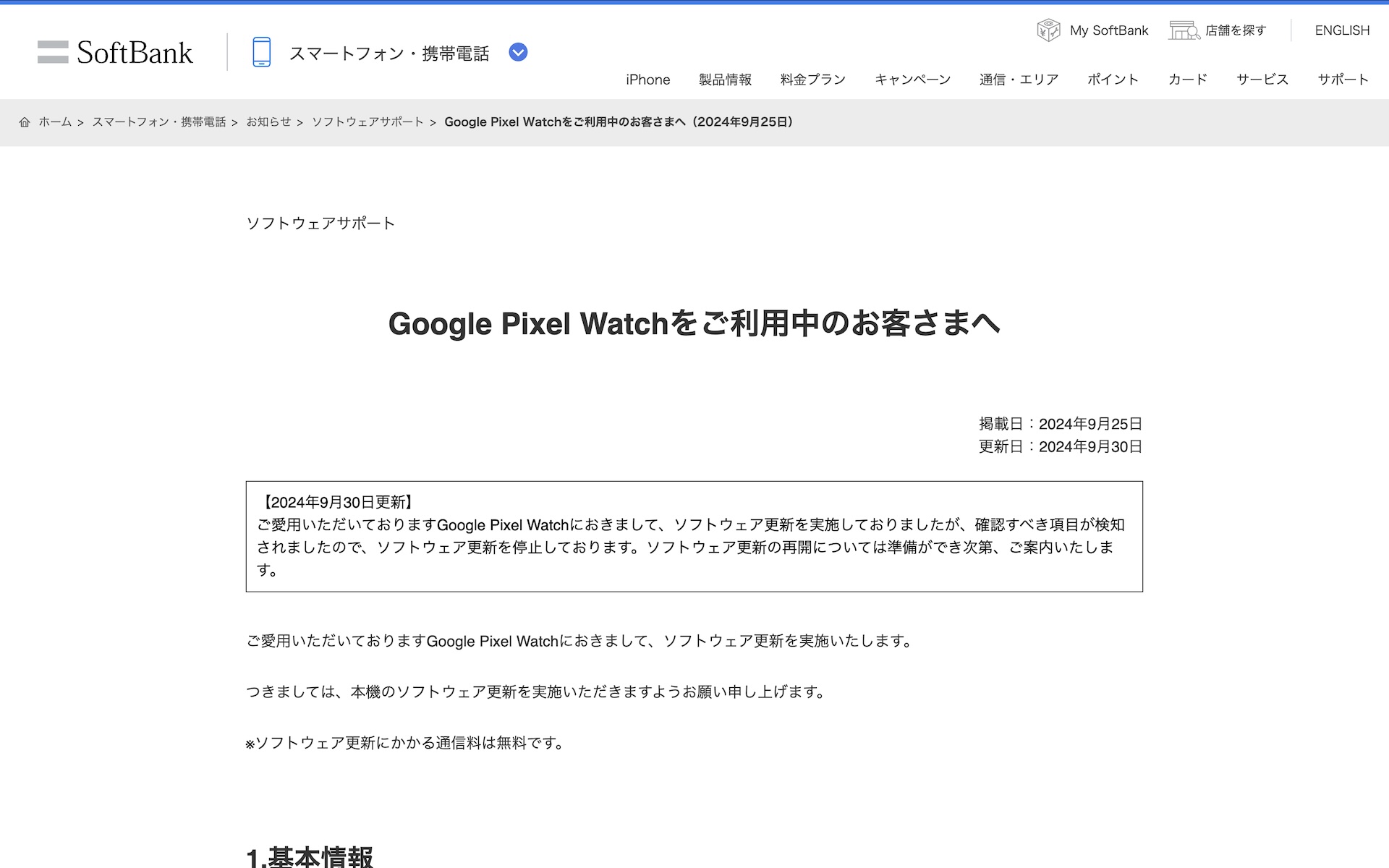Open the 製品情報 menu
The width and height of the screenshot is (1389, 868).
(725, 80)
